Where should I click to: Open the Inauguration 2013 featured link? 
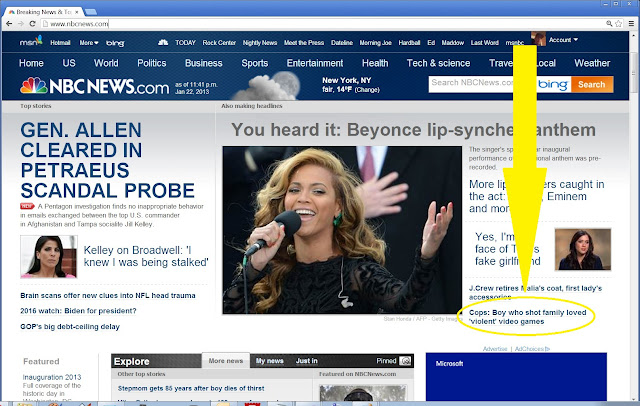point(52,377)
